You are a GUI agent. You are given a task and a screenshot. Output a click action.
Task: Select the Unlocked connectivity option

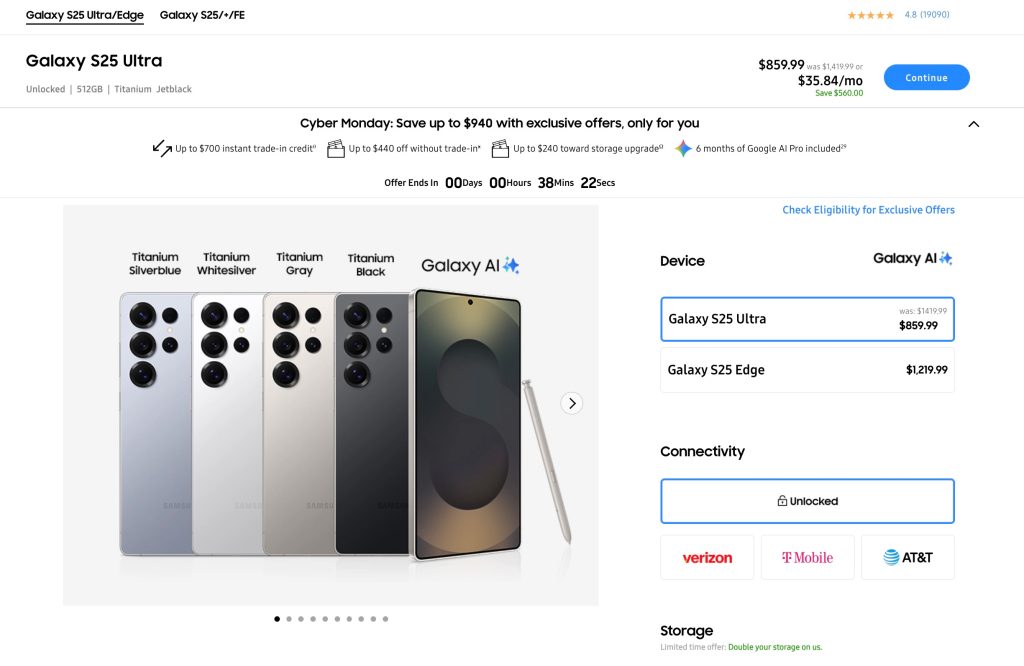pyautogui.click(x=807, y=500)
